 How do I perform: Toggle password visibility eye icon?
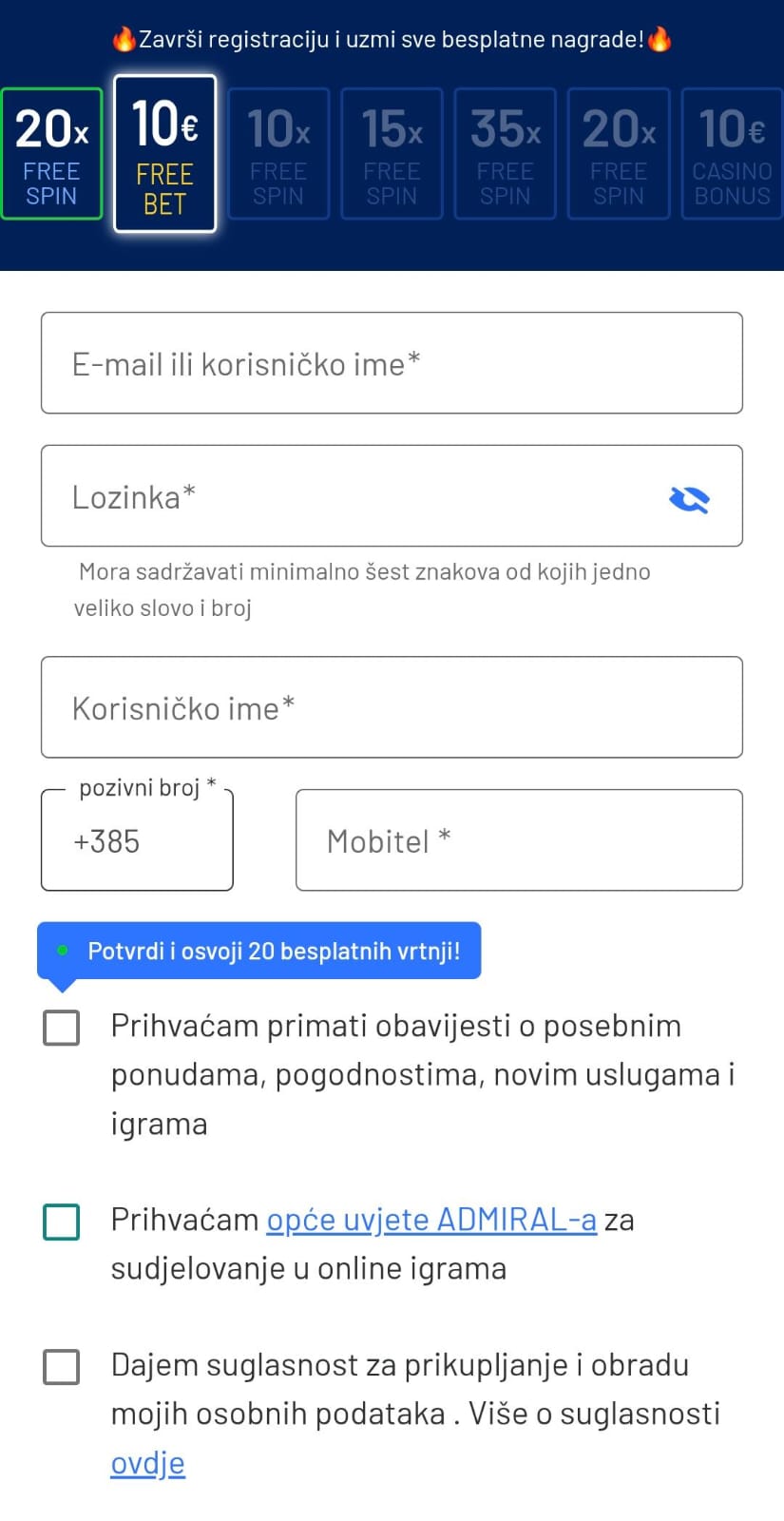pos(689,498)
